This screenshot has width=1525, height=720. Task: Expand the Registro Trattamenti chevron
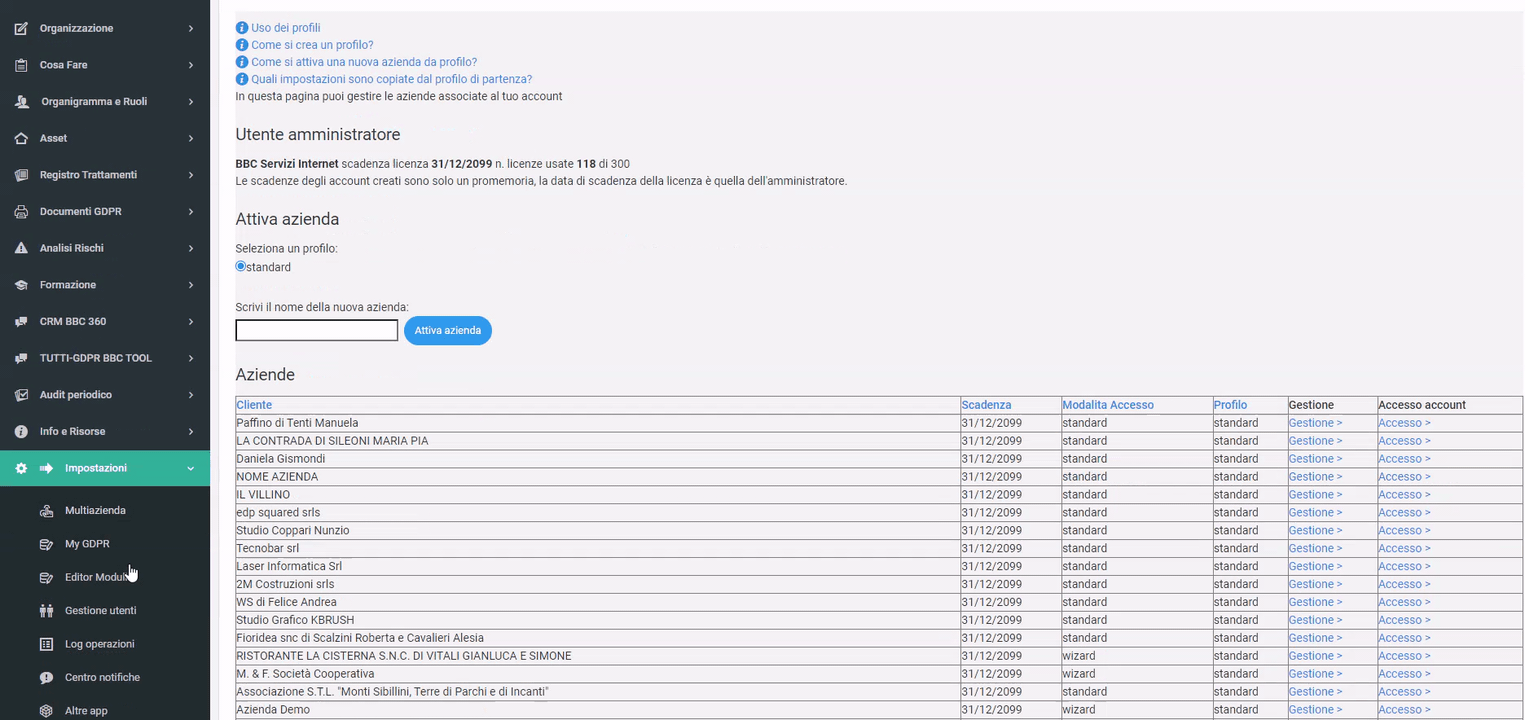[x=191, y=175]
